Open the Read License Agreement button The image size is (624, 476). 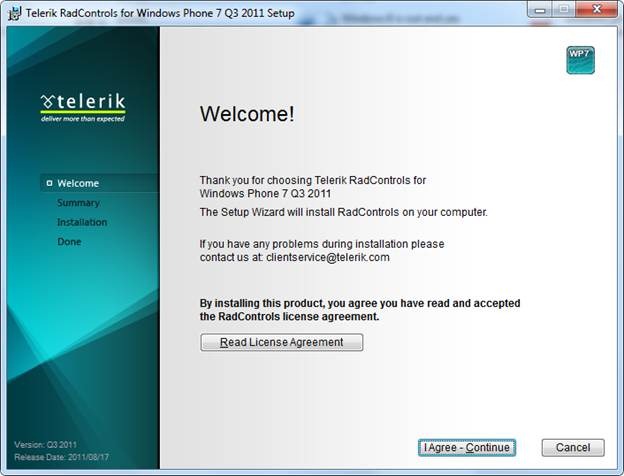tap(281, 342)
